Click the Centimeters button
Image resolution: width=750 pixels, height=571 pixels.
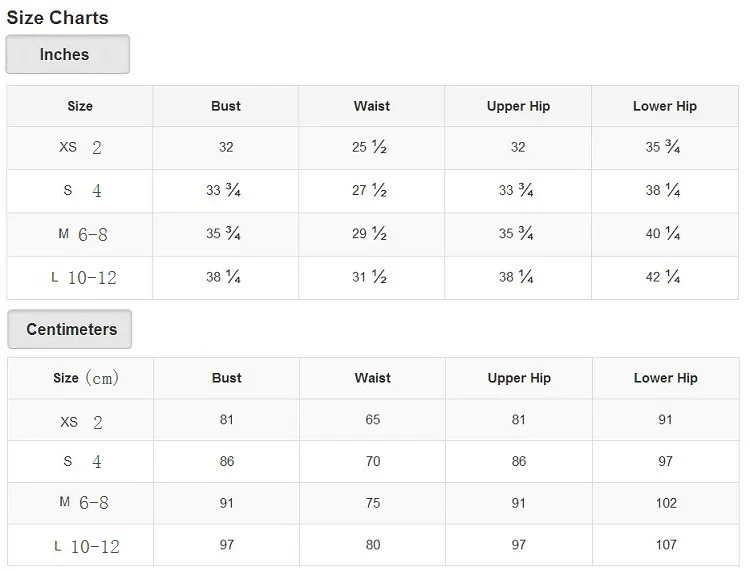pos(71,330)
